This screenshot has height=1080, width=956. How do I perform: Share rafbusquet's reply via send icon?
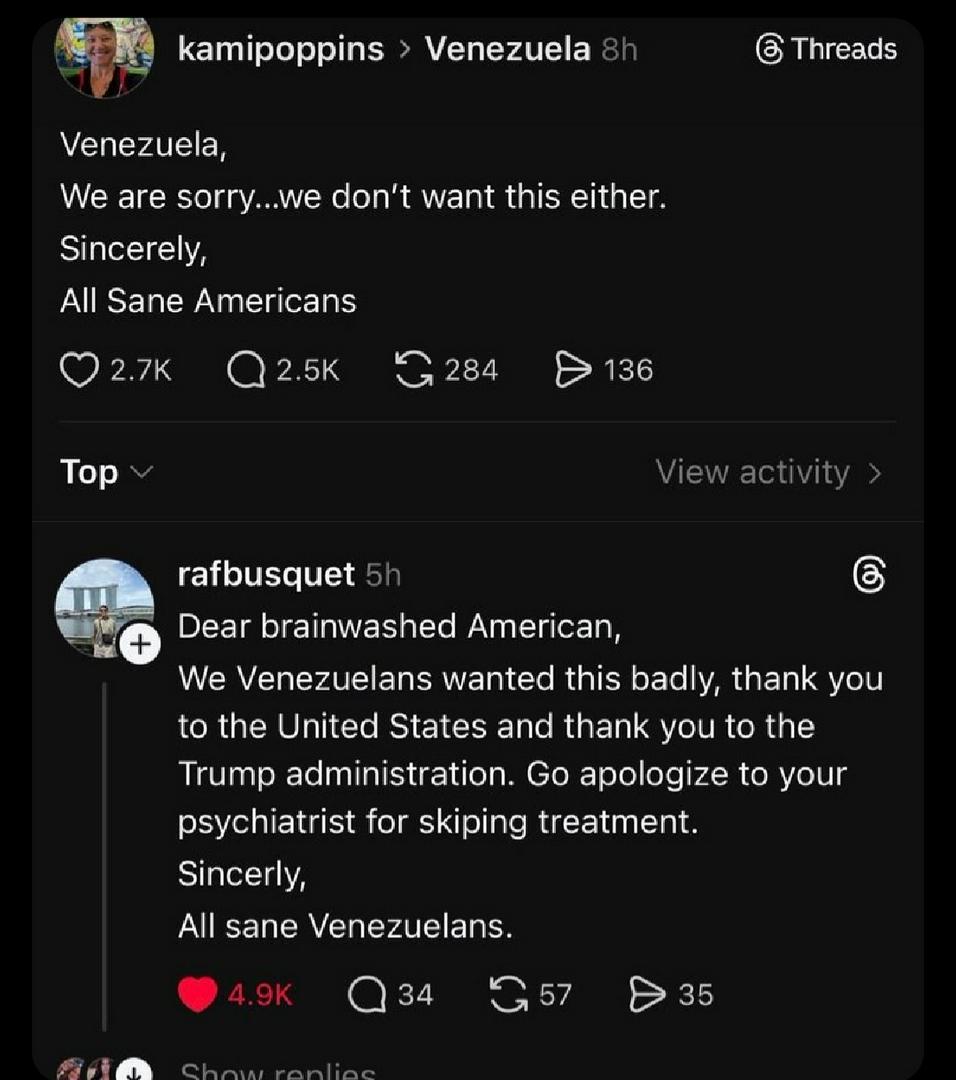coord(648,994)
